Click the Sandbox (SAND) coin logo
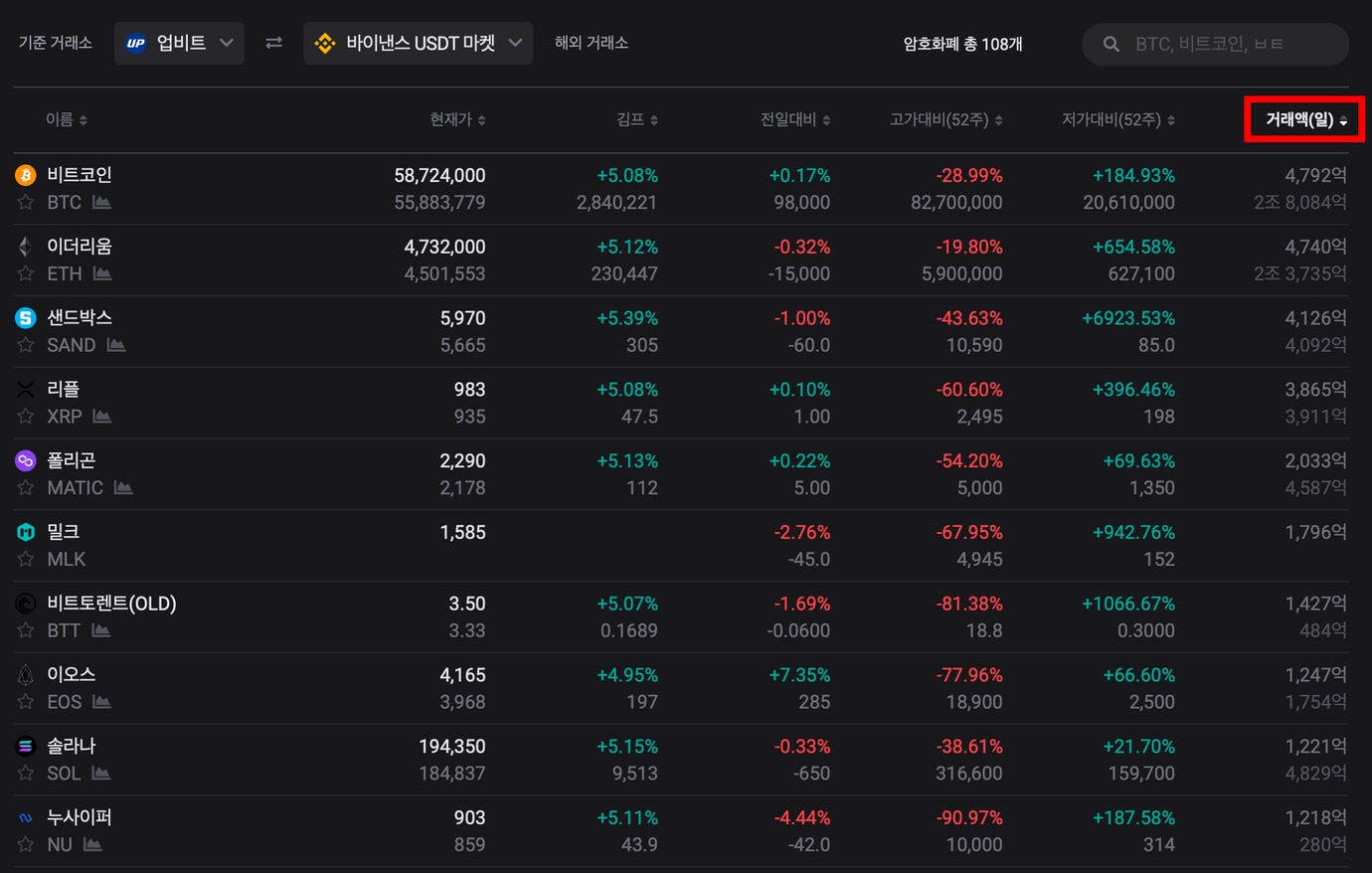This screenshot has width=1372, height=873. (26, 318)
